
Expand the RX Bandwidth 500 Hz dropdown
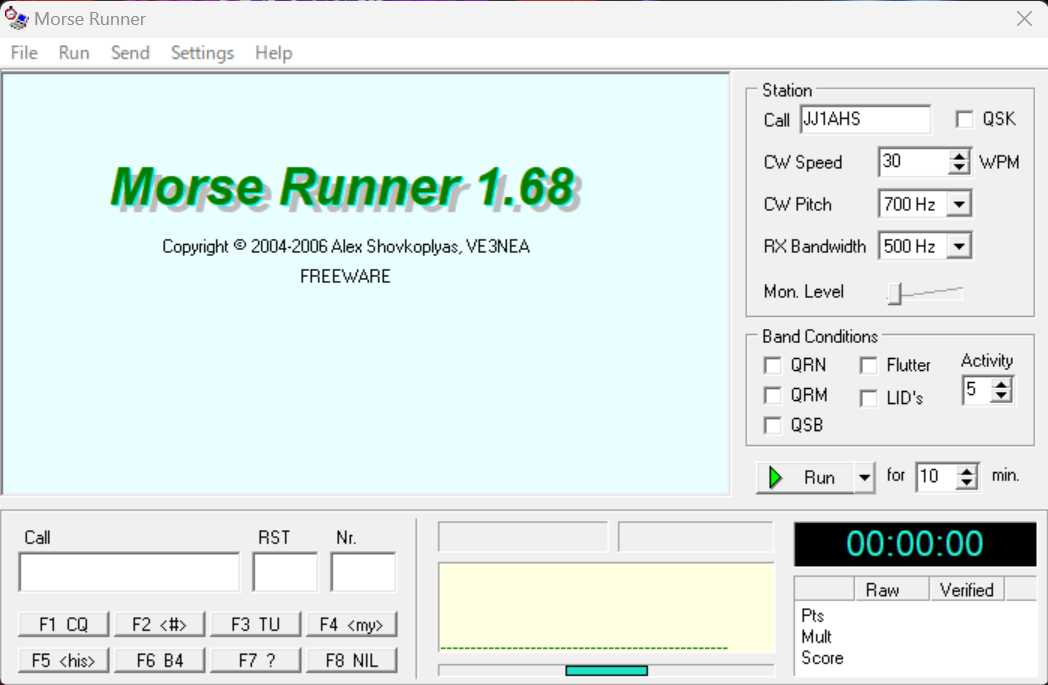959,247
